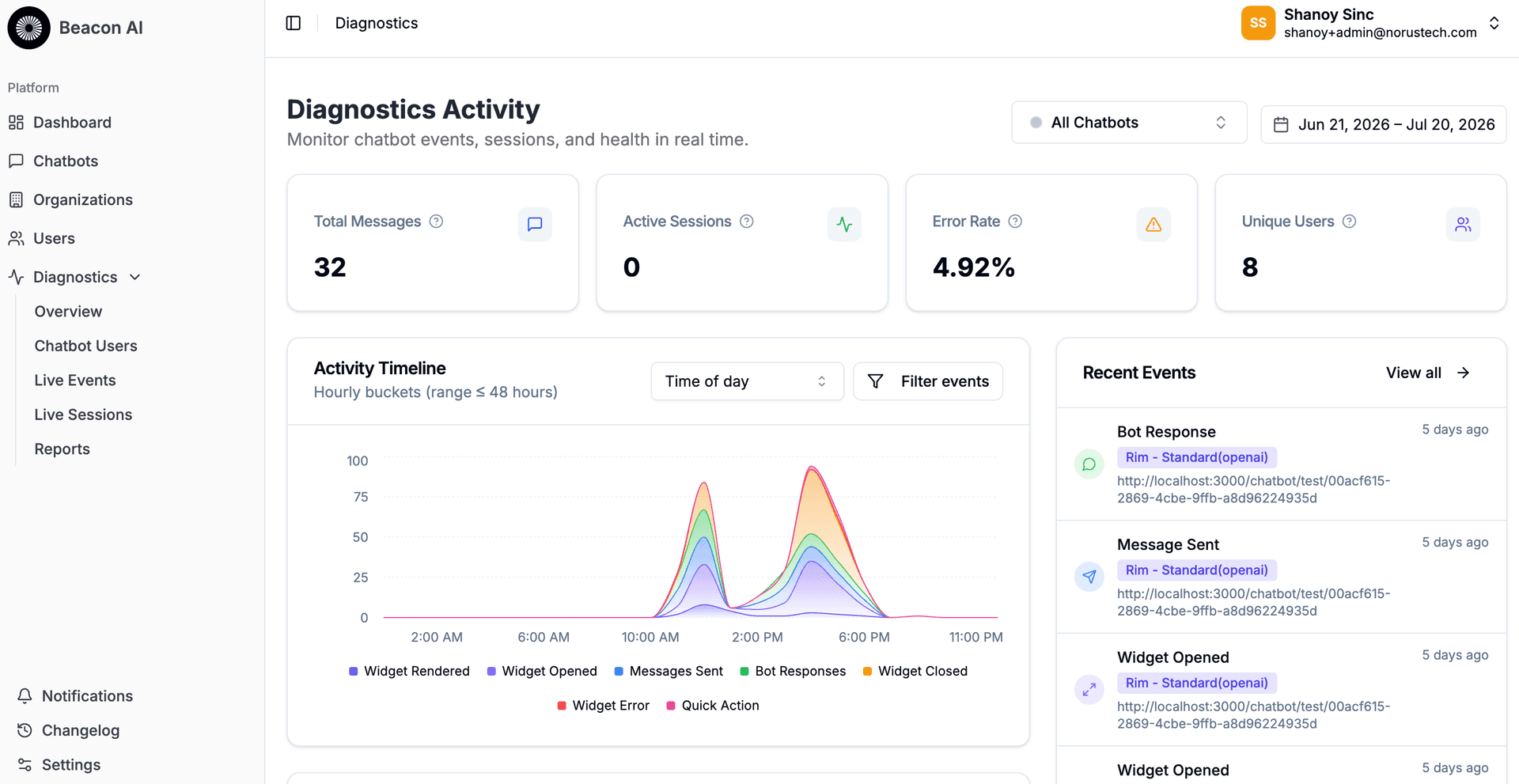Click the Error Rate warning triangle icon

(x=1153, y=225)
